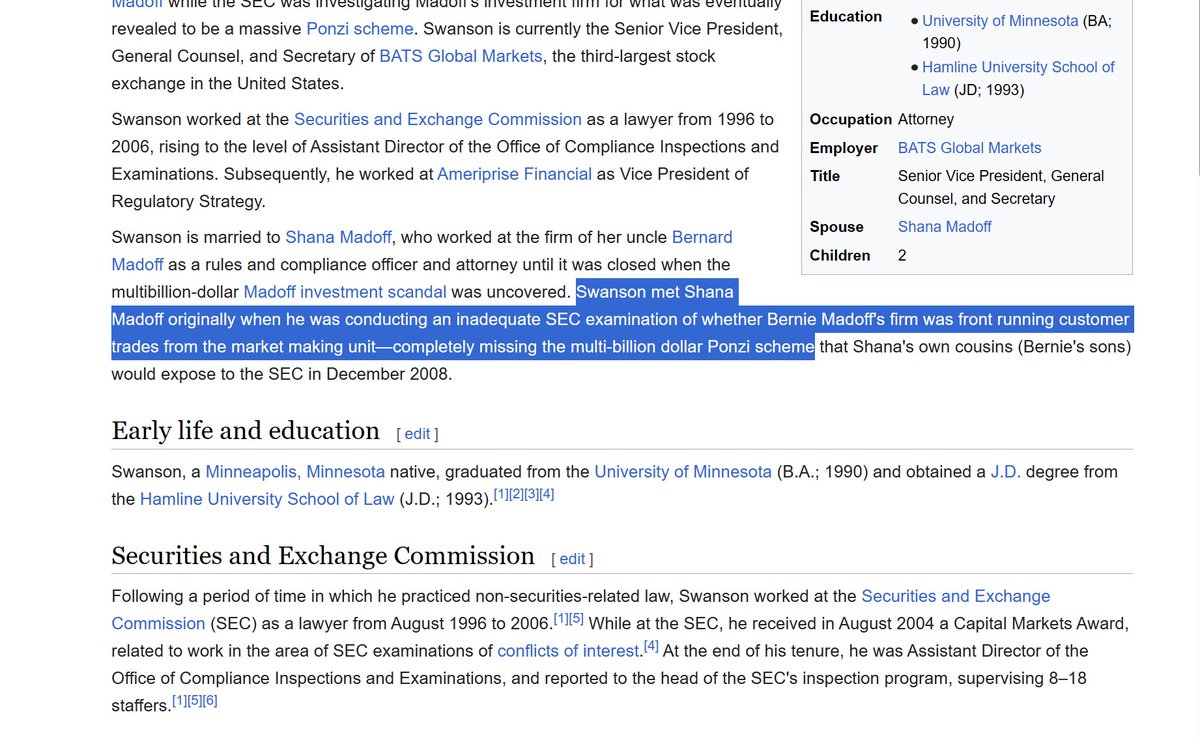This screenshot has height=740, width=1200.
Task: Open the Madoff investment scandal link
Action: [x=344, y=292]
